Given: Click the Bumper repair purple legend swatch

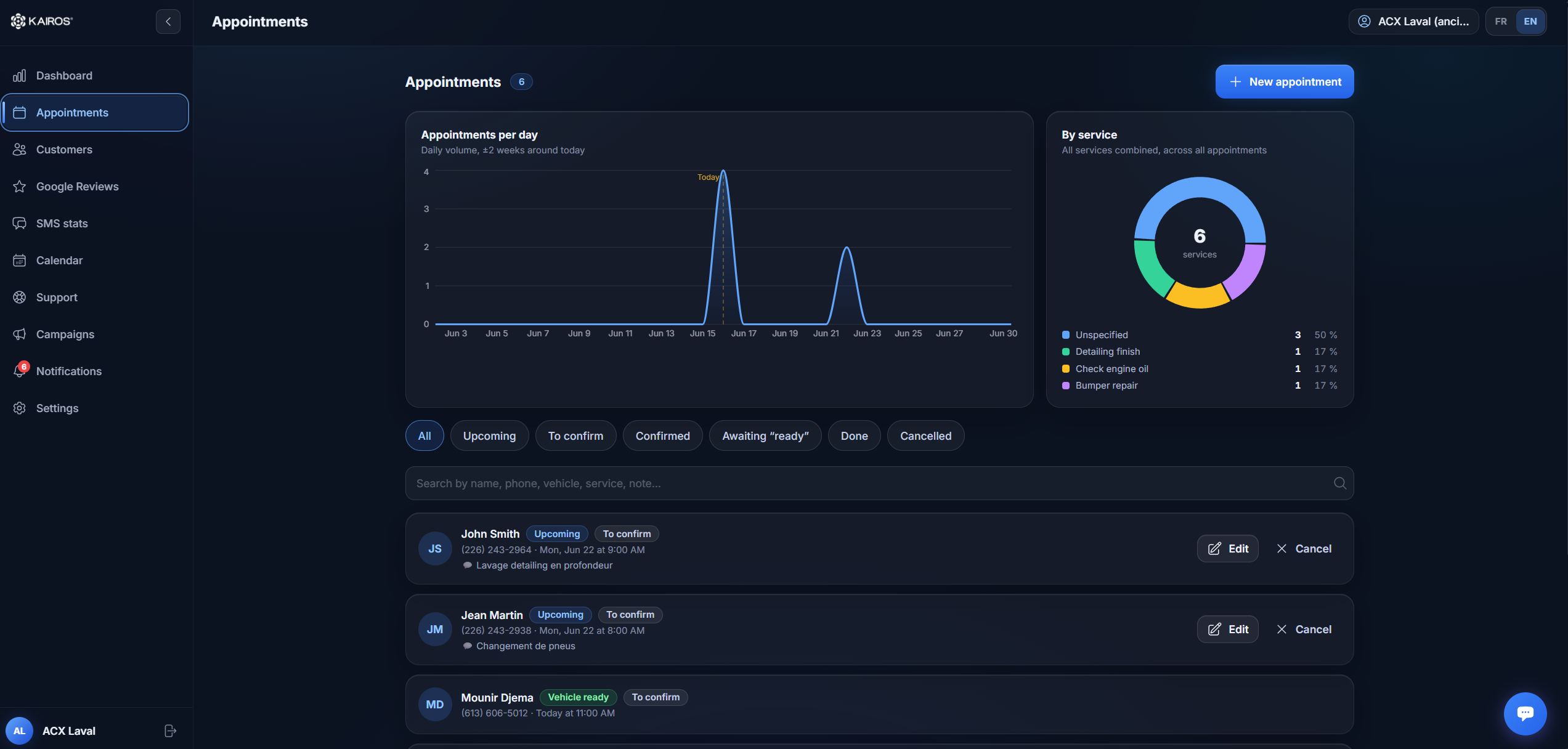Looking at the screenshot, I should click(1065, 386).
